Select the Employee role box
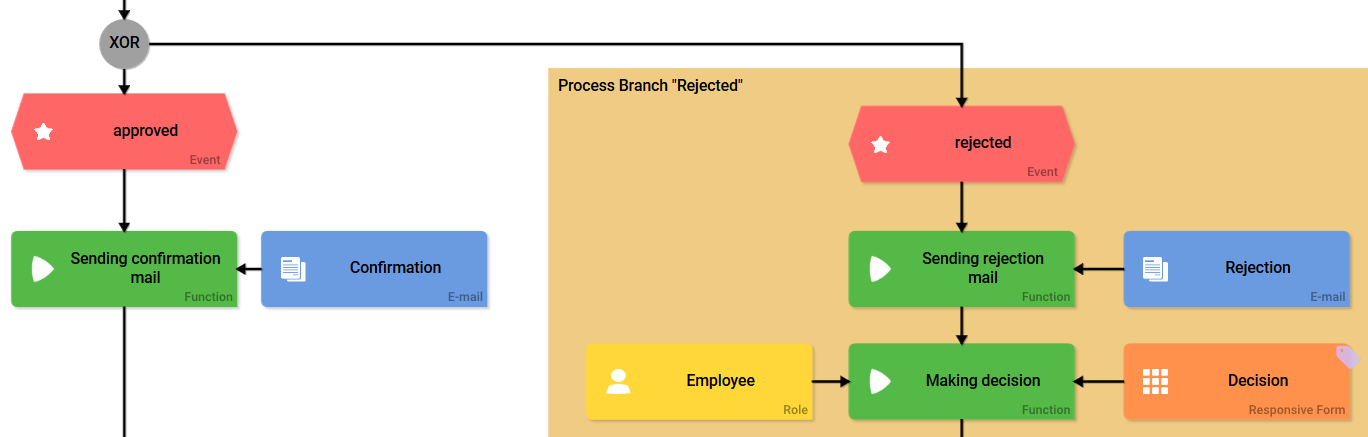 click(720, 381)
